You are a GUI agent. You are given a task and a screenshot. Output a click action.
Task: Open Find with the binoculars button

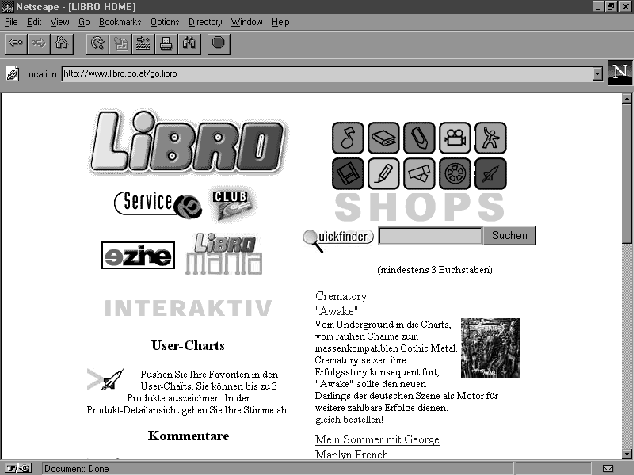189,44
